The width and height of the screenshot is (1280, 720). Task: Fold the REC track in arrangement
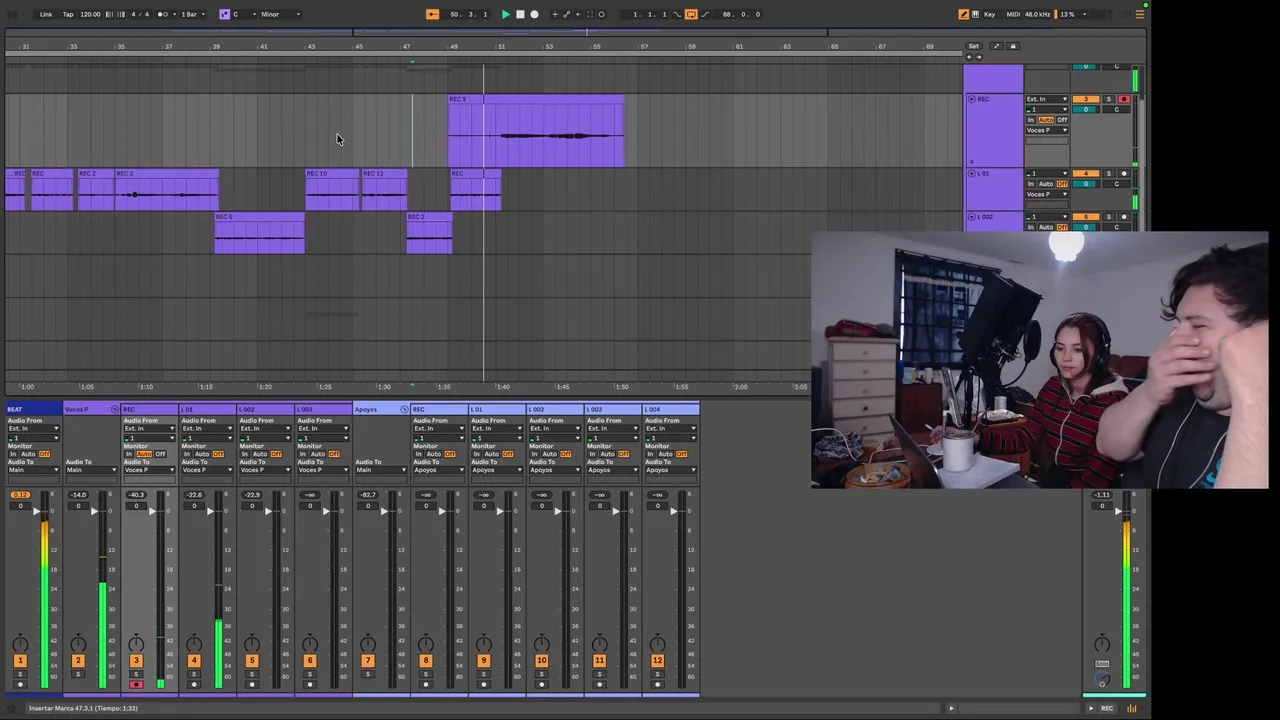point(971,99)
